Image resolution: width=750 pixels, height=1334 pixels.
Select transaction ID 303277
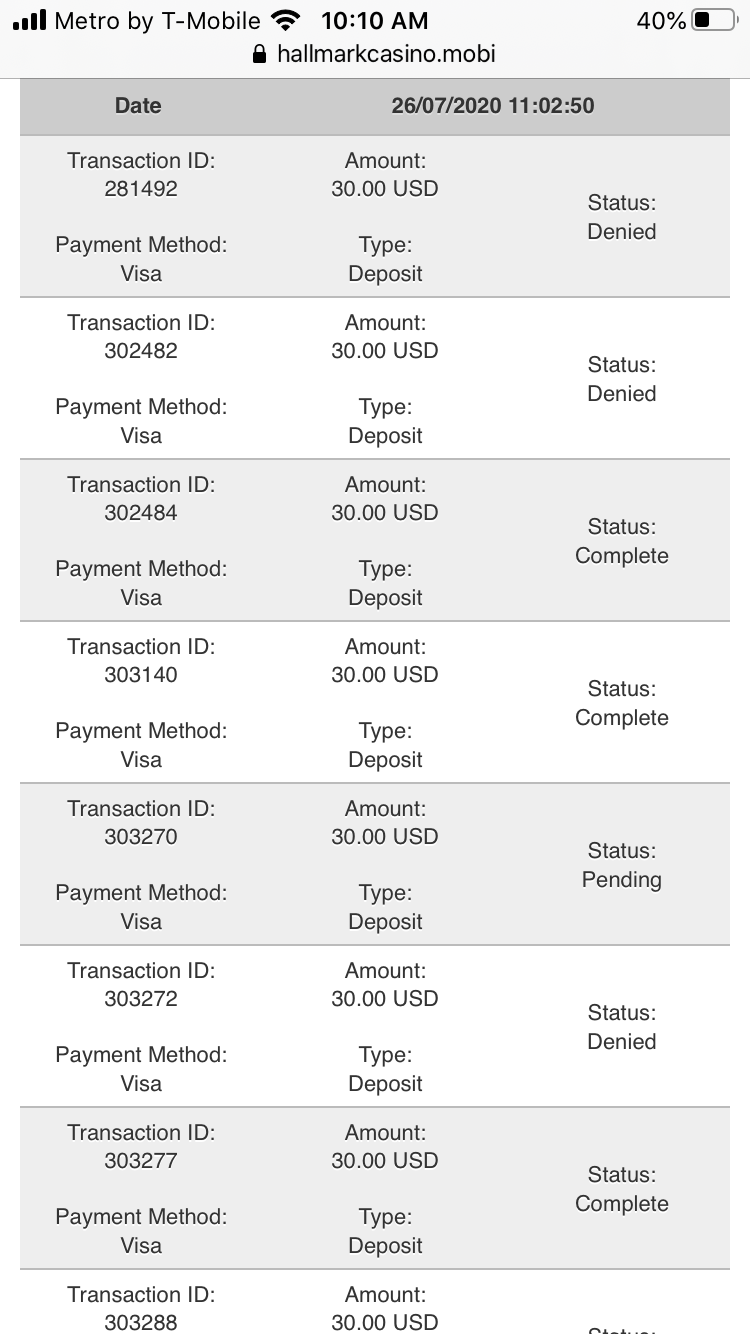141,1161
